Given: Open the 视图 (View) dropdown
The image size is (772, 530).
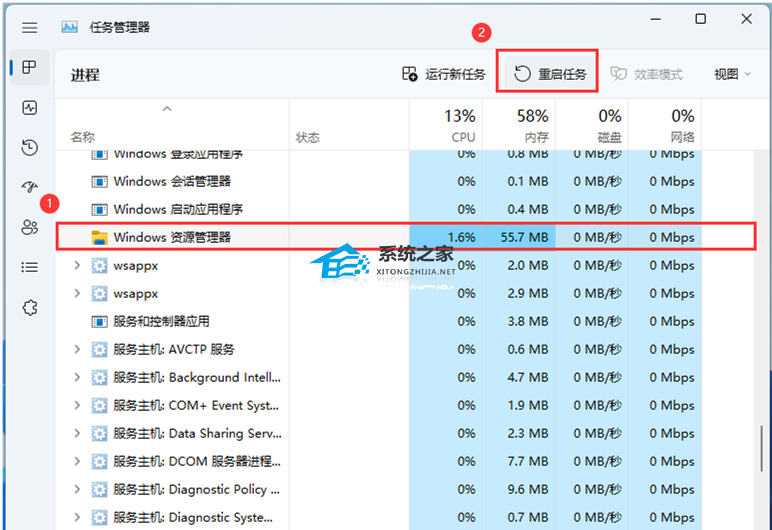Looking at the screenshot, I should point(732,74).
